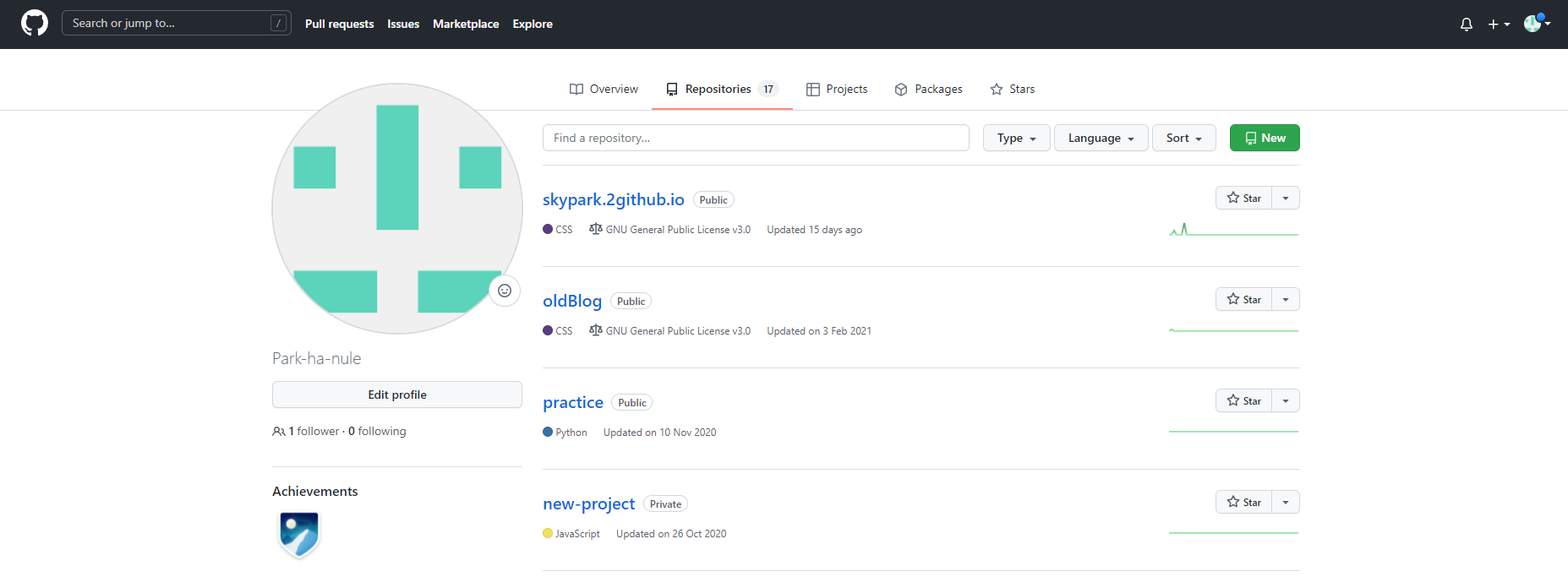Image resolution: width=1568 pixels, height=577 pixels.
Task: Click the Python language dot of practice
Action: tap(548, 432)
